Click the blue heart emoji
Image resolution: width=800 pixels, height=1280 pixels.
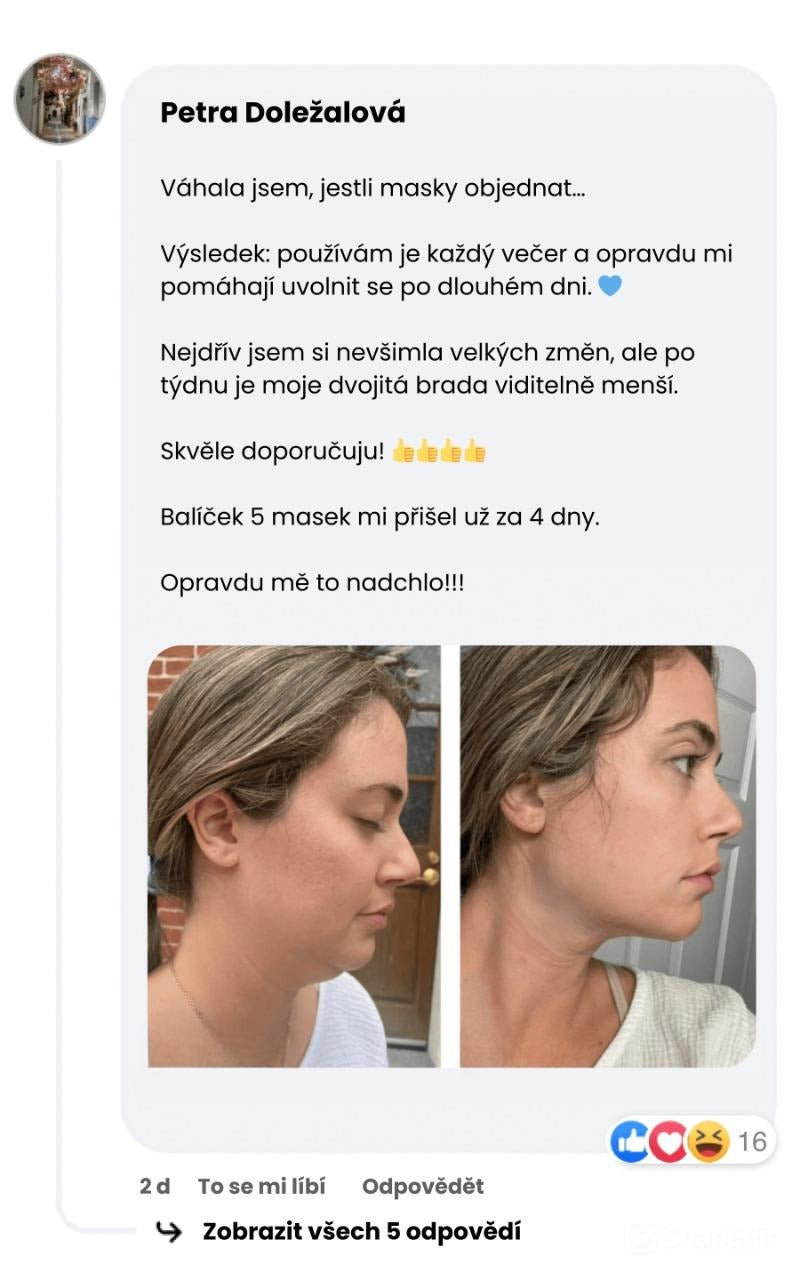(x=609, y=286)
